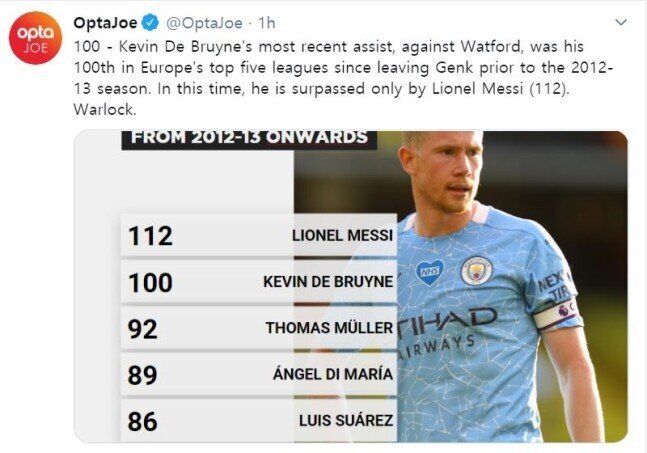Click the @OptaJoe handle
The image size is (647, 453).
pos(204,23)
